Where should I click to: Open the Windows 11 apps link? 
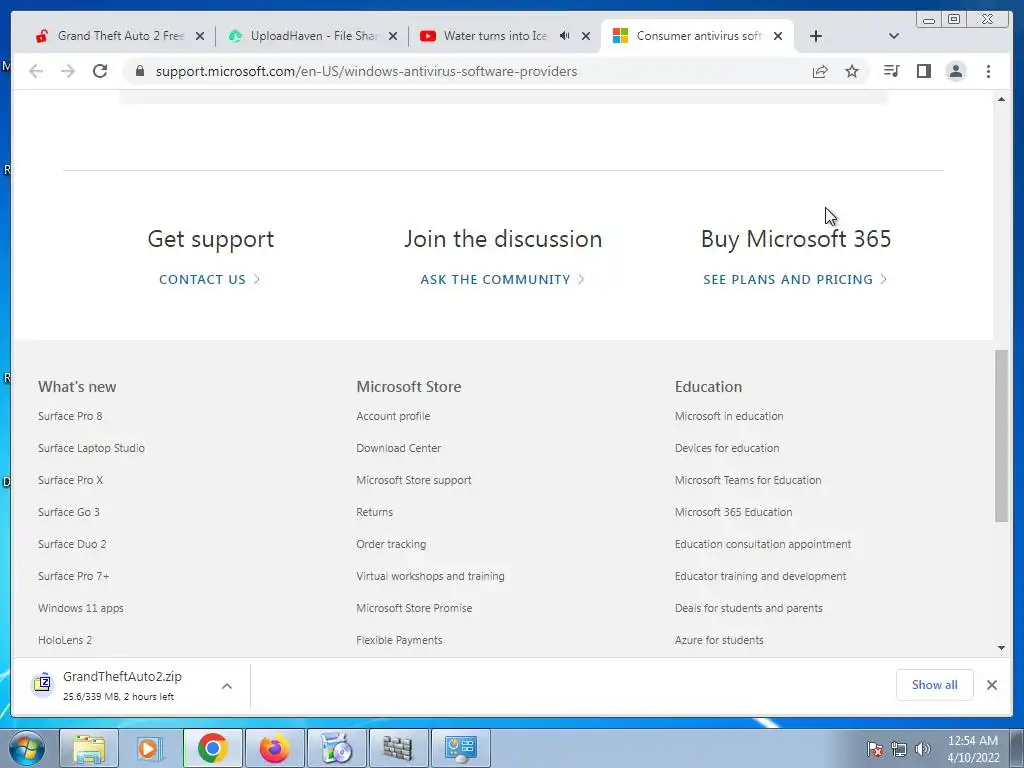tap(80, 608)
